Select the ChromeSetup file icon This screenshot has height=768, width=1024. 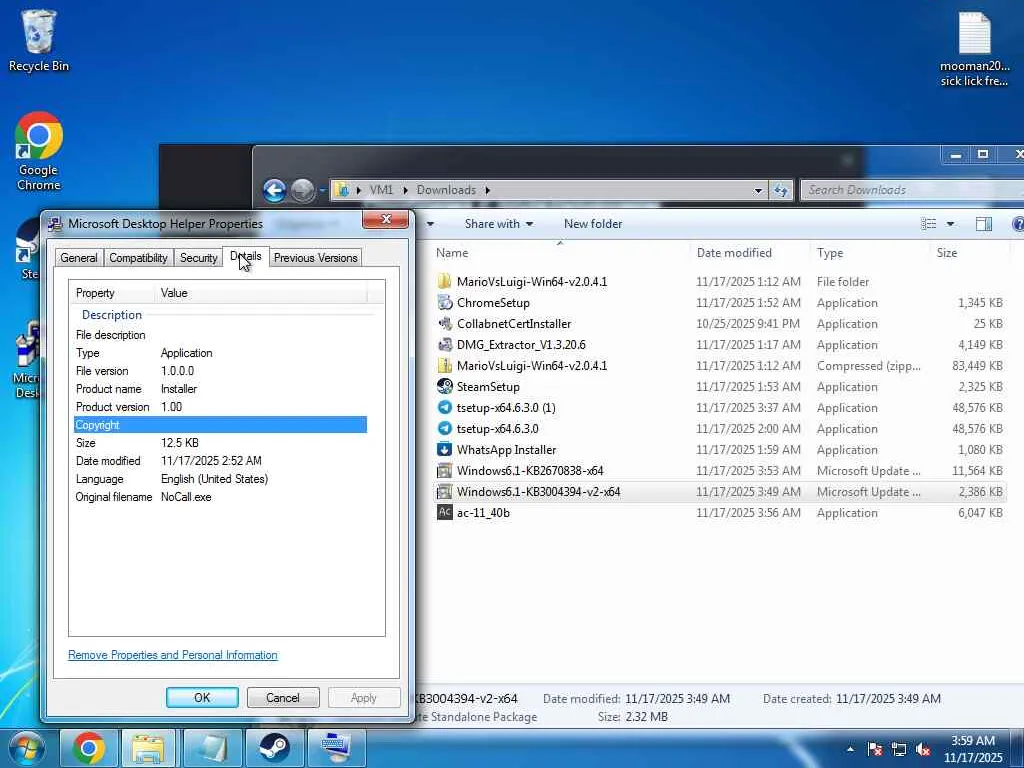(x=445, y=302)
